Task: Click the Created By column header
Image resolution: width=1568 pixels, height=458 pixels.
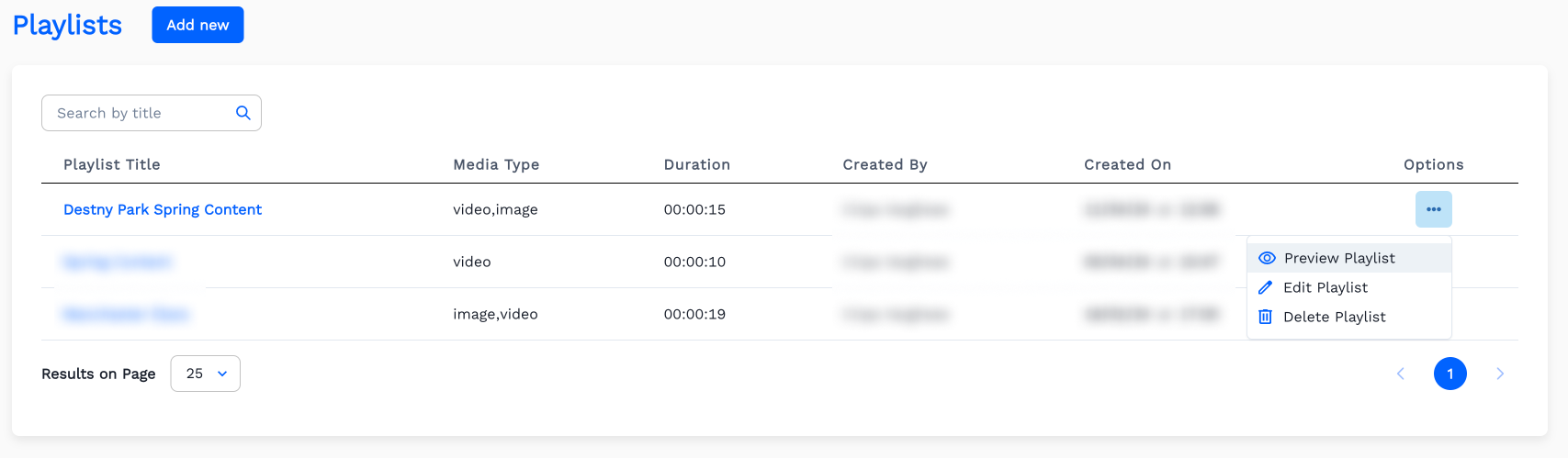Action: coord(885,164)
